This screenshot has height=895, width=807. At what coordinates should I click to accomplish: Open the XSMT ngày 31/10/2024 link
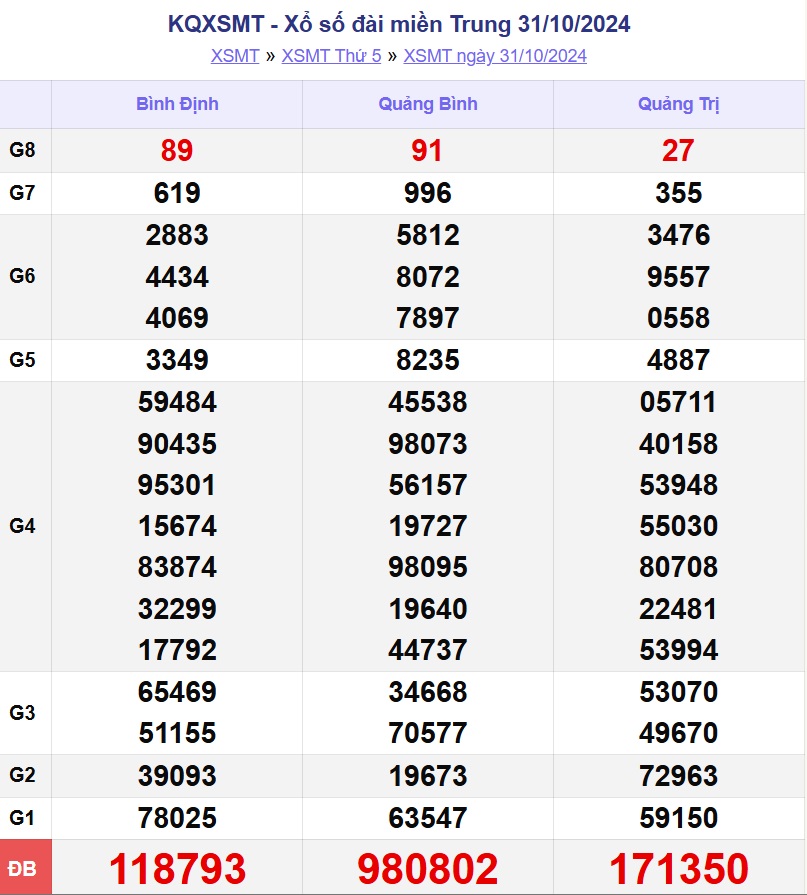495,56
